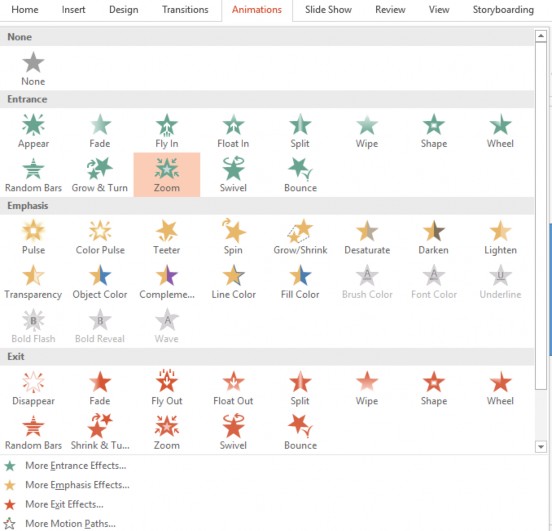
Task: Choose the Shape entrance effect
Action: click(x=434, y=131)
